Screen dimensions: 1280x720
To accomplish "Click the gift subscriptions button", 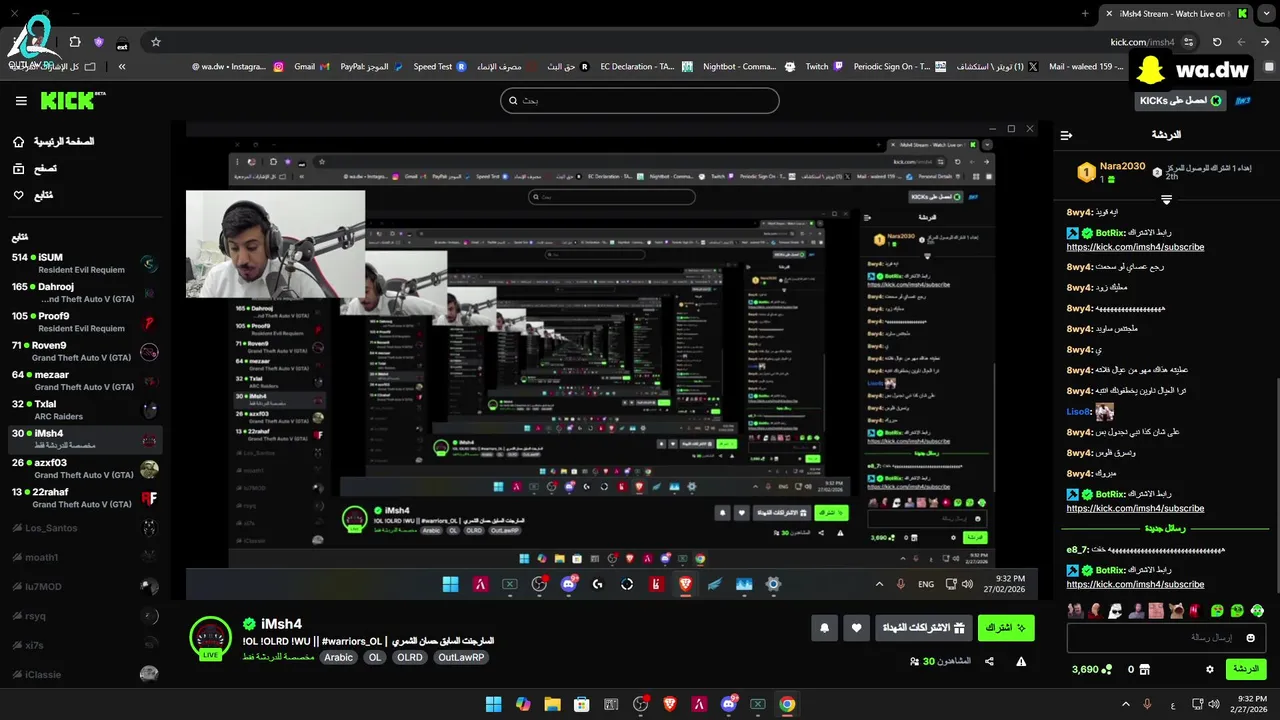I will click(925, 628).
